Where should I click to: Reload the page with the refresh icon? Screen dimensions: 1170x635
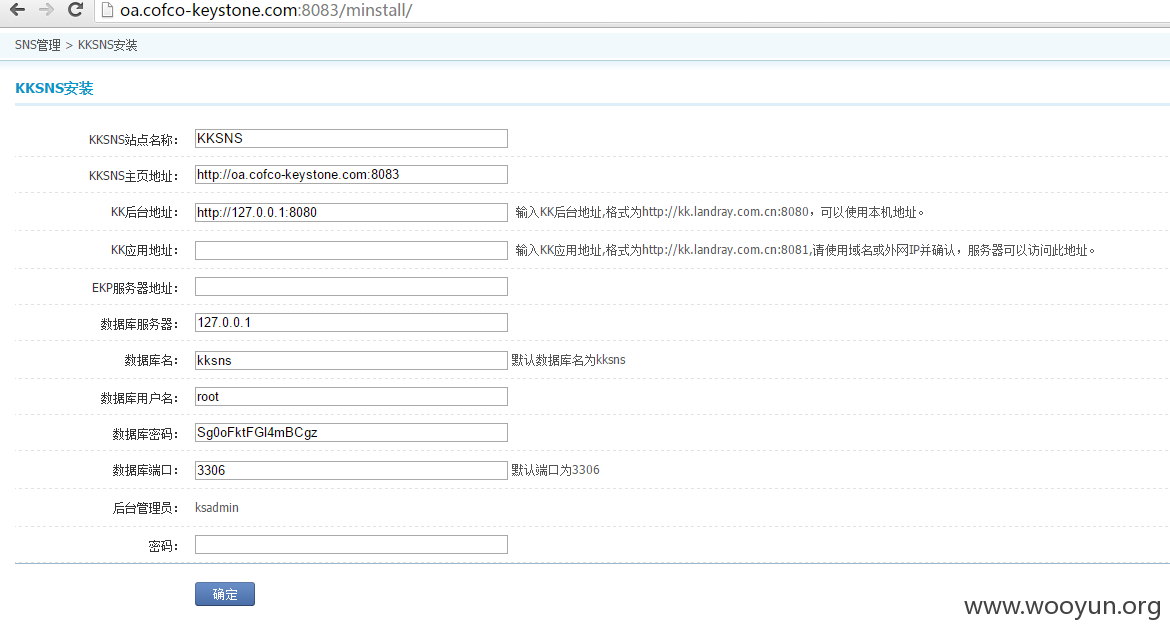75,10
